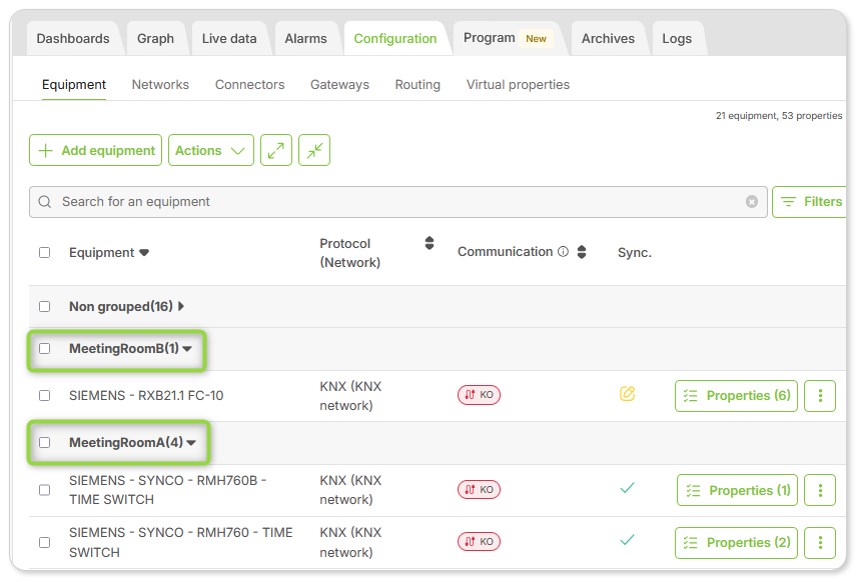Click KO status badge for RXB21.1 FC-10

[x=479, y=395]
